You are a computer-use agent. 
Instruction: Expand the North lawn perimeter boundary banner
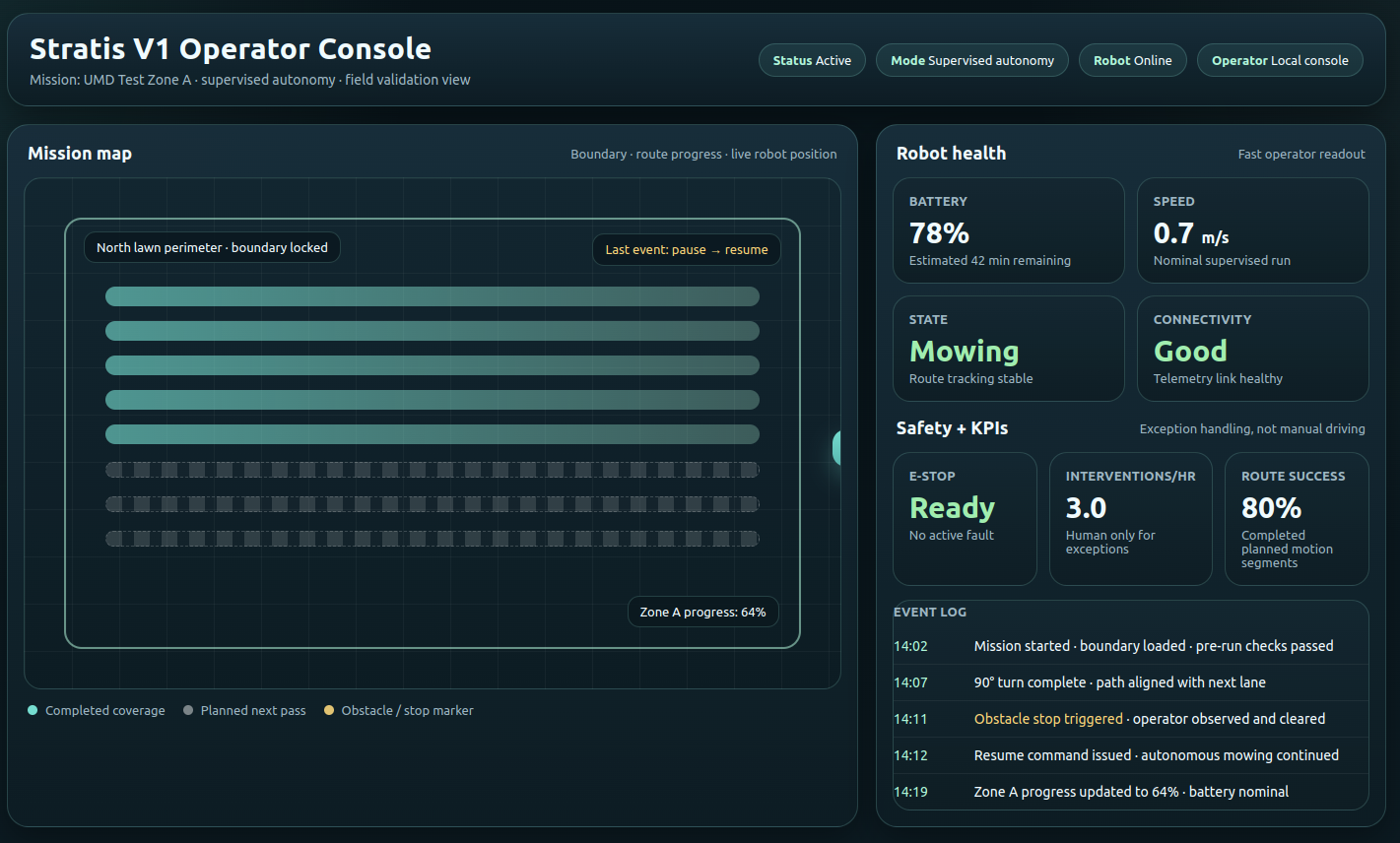pyautogui.click(x=212, y=247)
